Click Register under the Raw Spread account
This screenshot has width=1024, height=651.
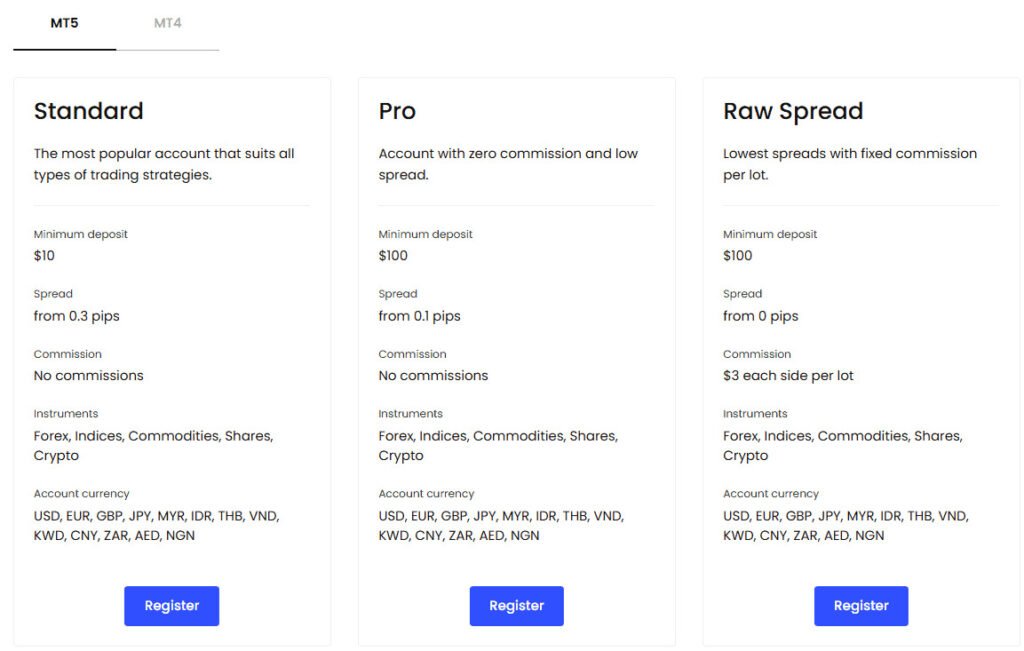[860, 605]
